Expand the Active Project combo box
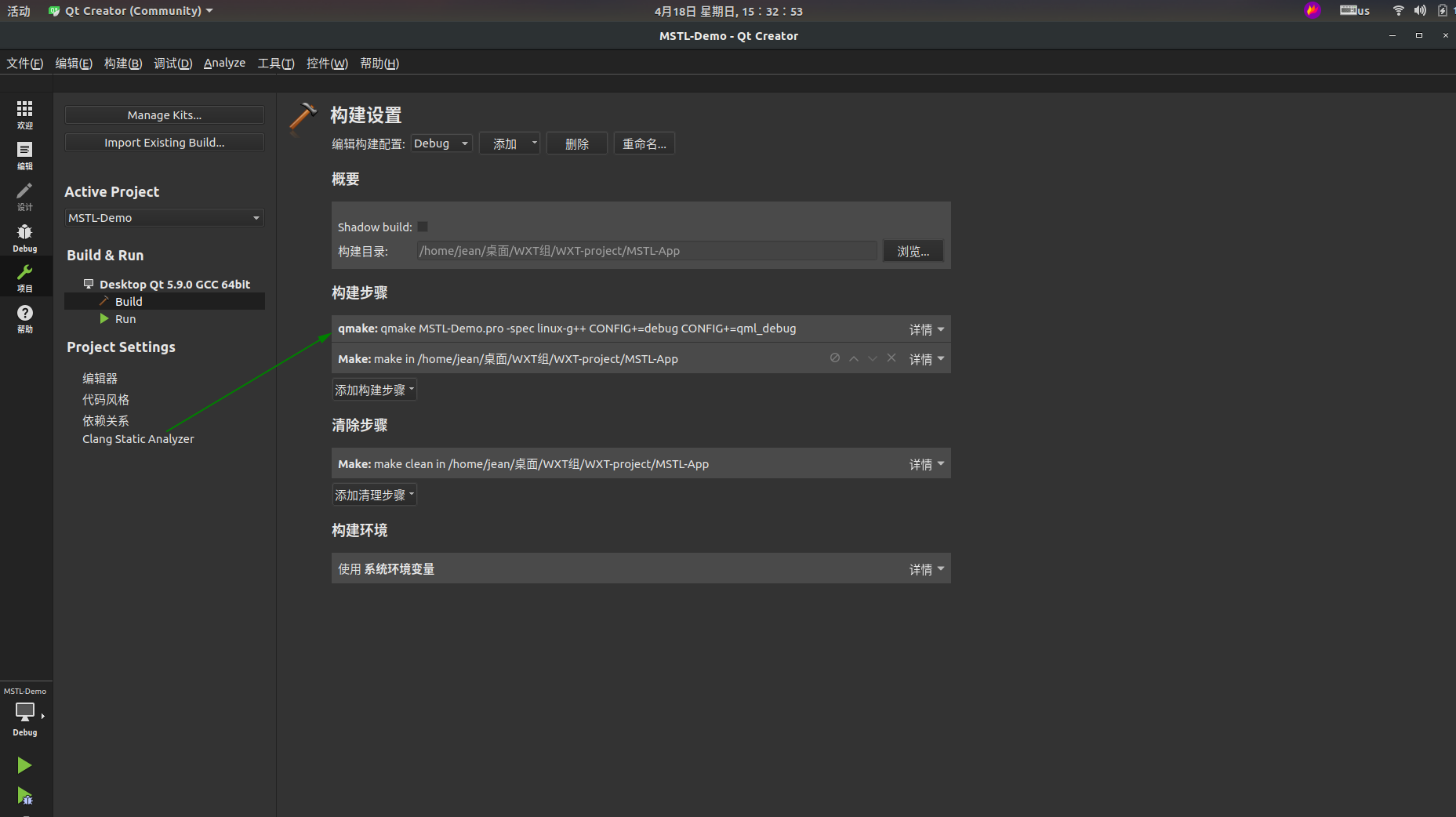1456x817 pixels. point(164,217)
